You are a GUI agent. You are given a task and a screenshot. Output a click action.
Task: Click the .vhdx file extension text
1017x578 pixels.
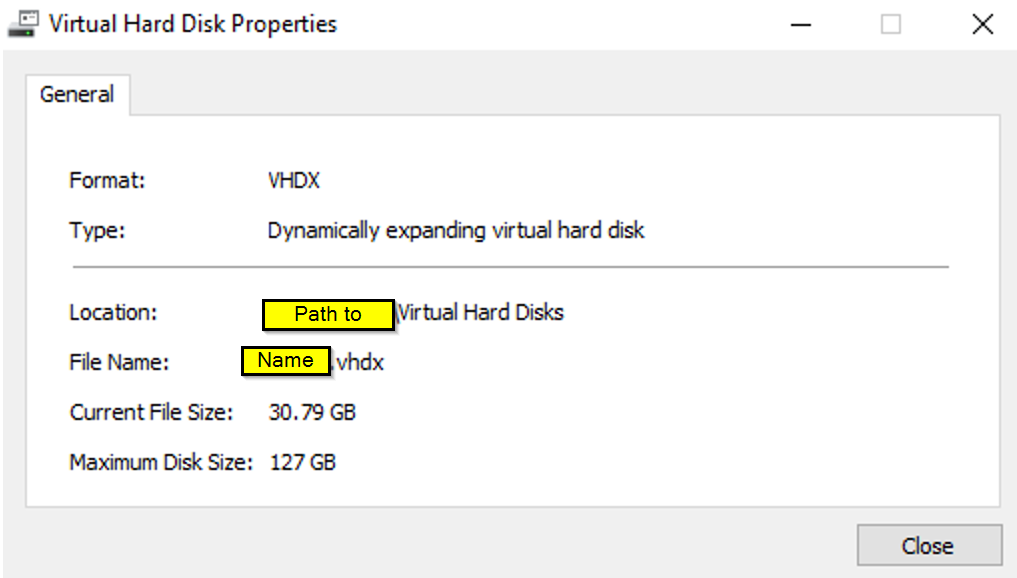click(x=359, y=362)
